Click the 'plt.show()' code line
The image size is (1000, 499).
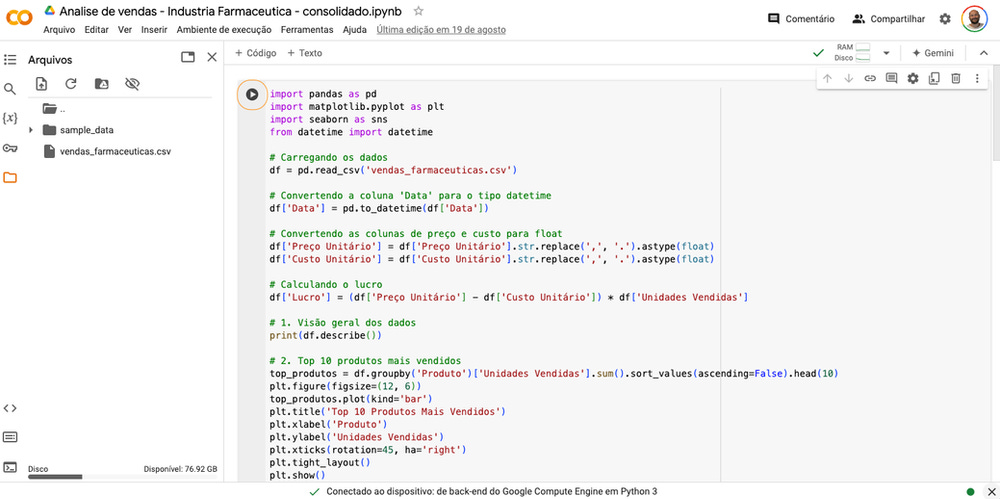point(298,475)
